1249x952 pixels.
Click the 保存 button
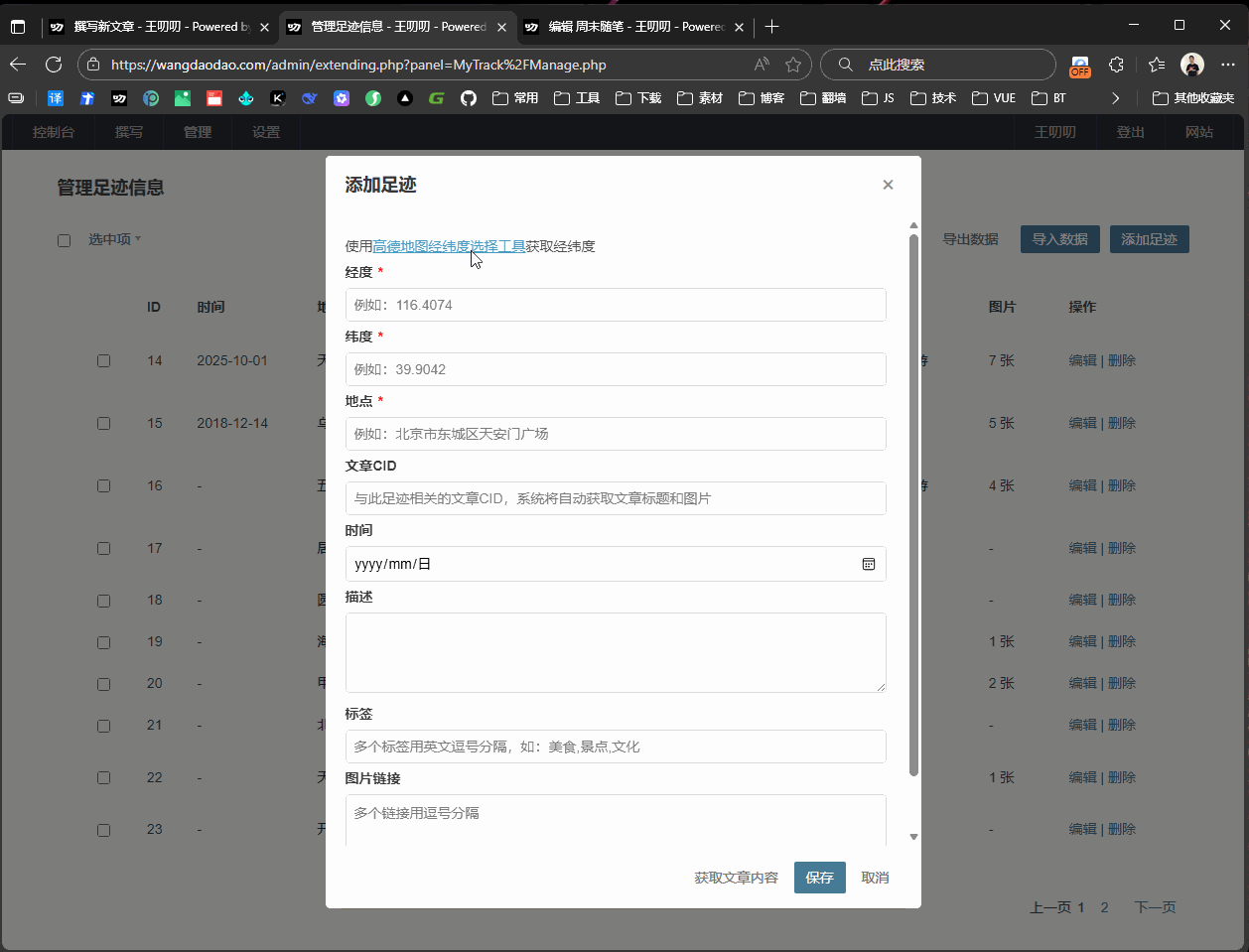pos(820,878)
